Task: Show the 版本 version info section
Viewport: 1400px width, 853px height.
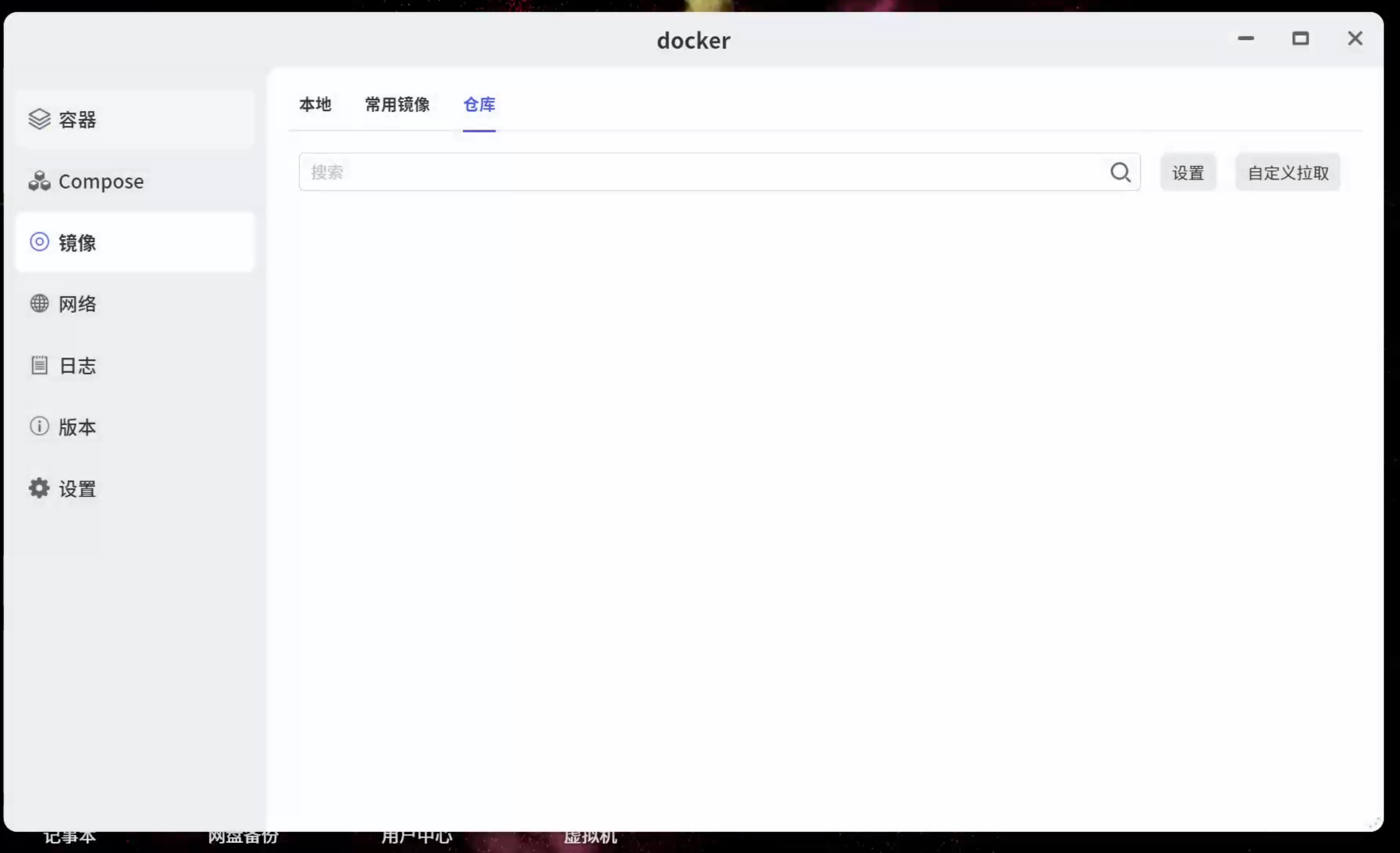Action: [x=135, y=427]
